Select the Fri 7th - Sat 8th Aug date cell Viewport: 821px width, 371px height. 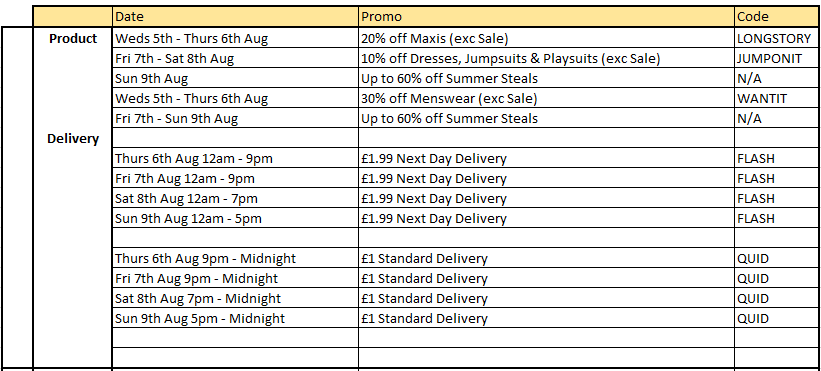[x=235, y=58]
